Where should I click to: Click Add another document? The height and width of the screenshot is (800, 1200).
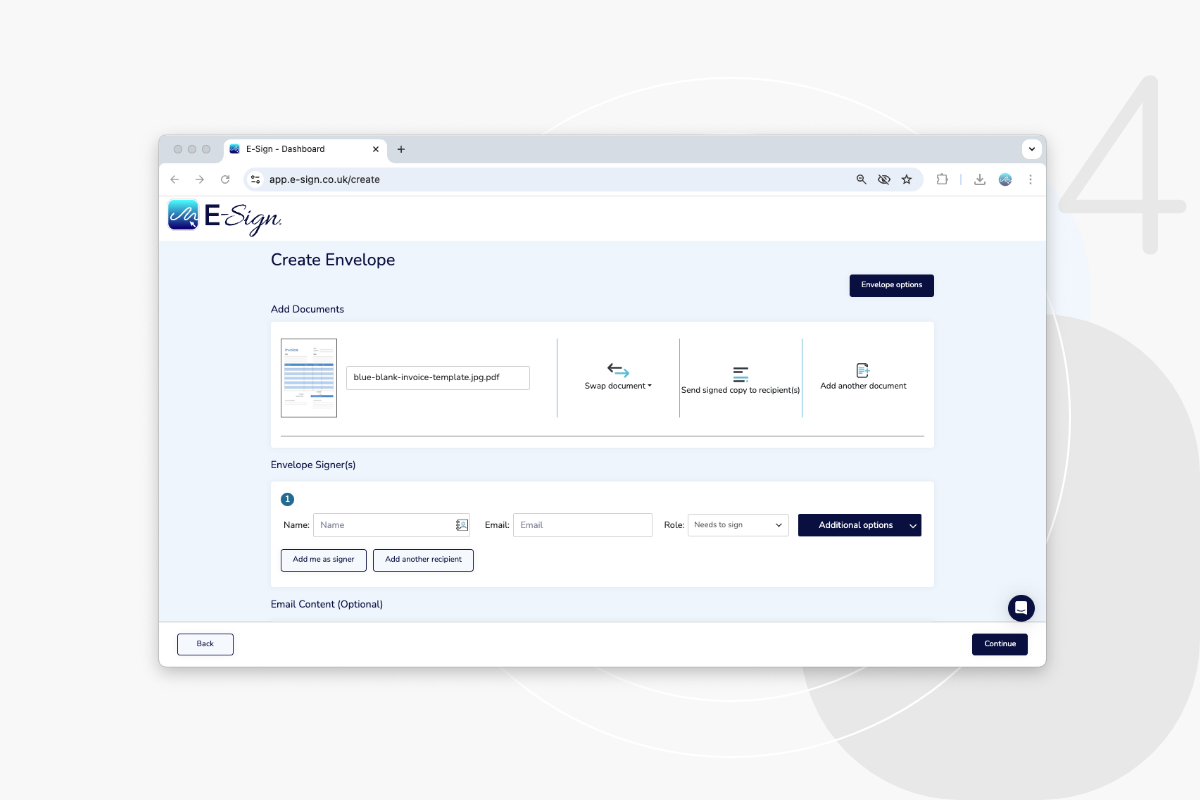coord(863,377)
